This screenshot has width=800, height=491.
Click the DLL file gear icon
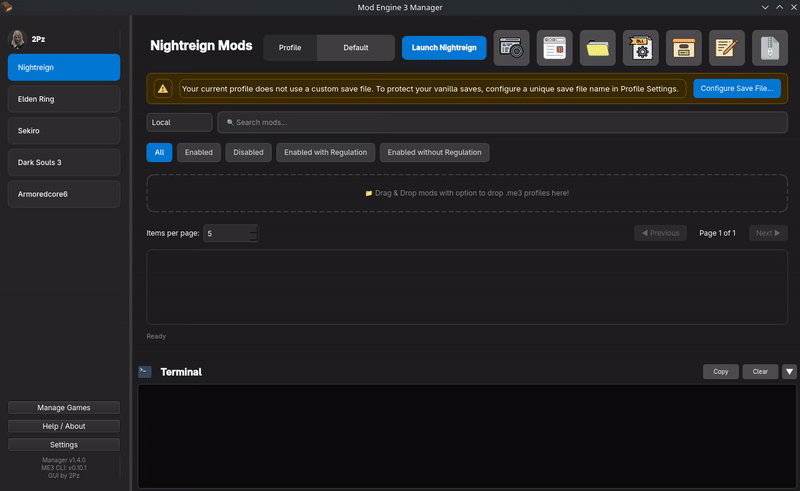pos(641,47)
